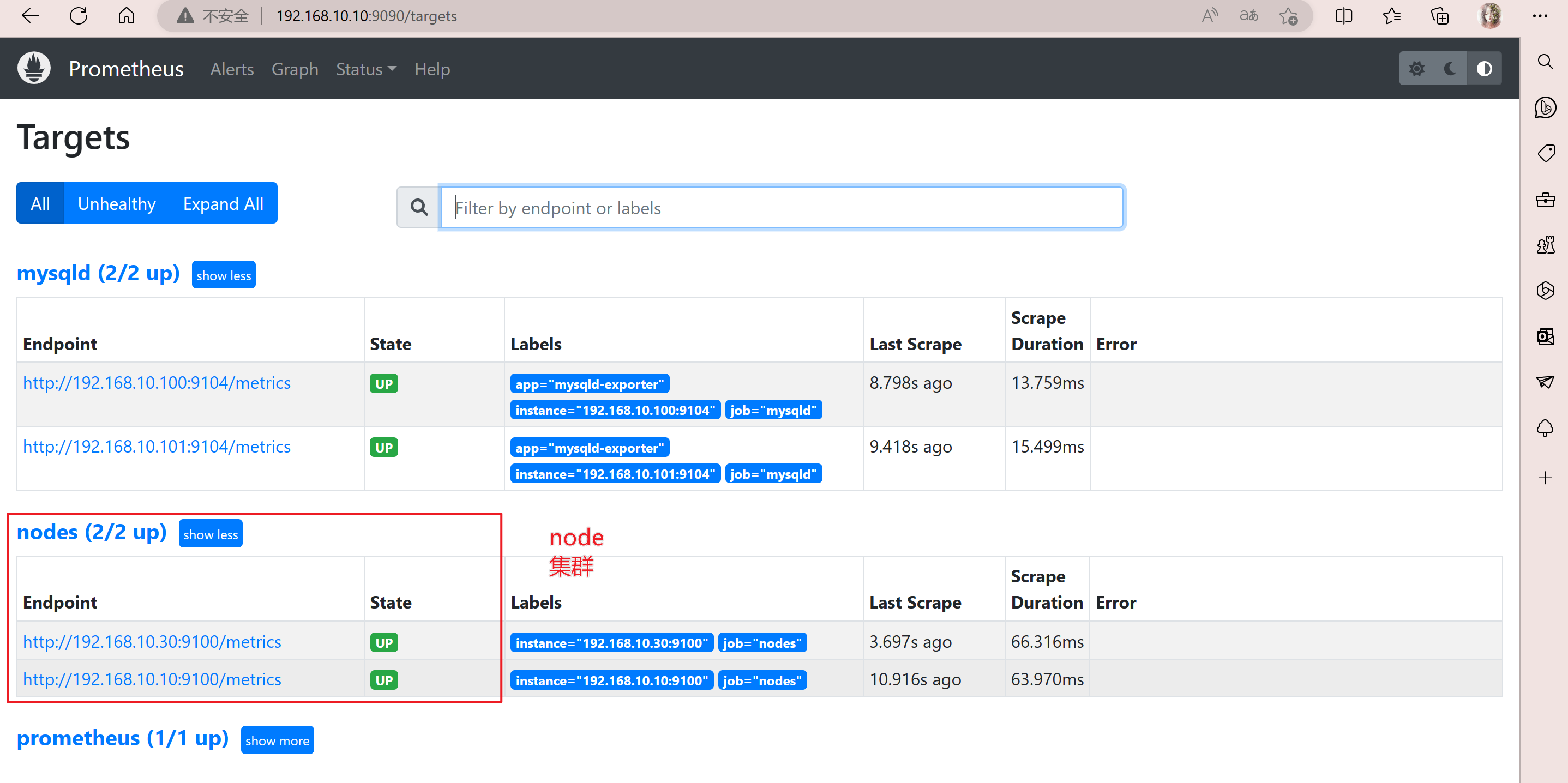Screen dimensions: 1568x783
Task: Open 192.168.10.30:9100 metrics endpoint
Action: tap(152, 642)
